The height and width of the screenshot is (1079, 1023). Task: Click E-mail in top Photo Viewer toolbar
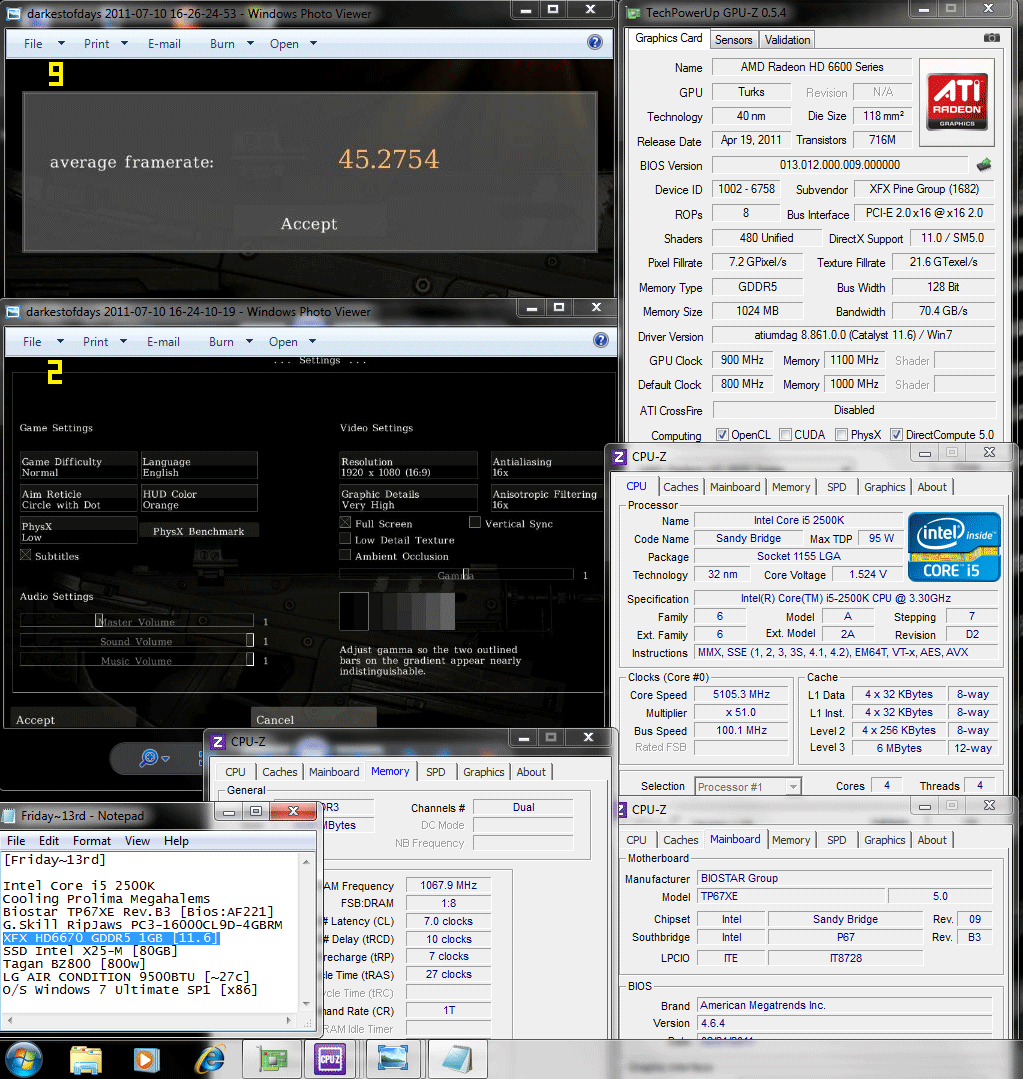164,43
